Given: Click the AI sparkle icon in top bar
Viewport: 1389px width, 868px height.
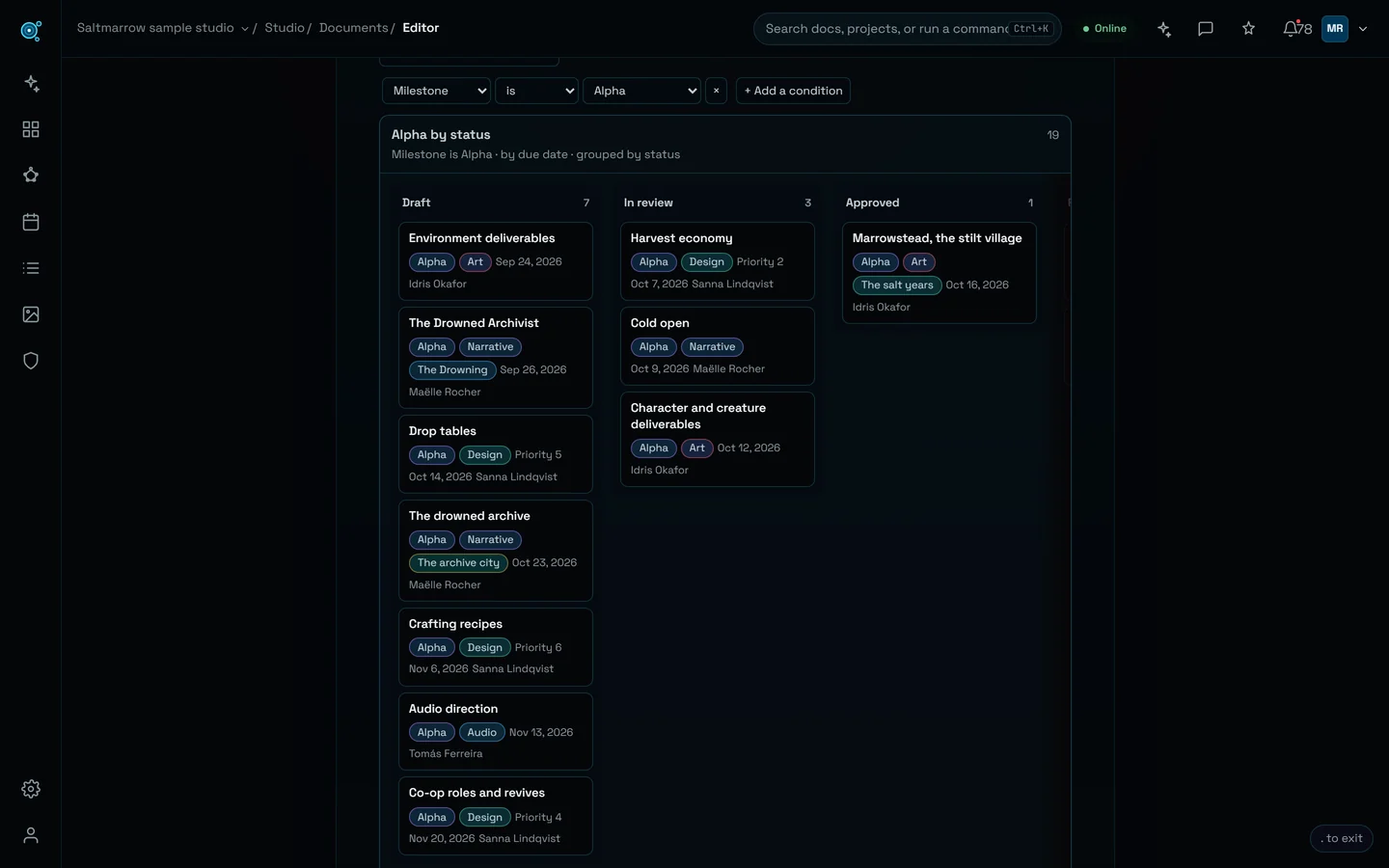Looking at the screenshot, I should [x=1164, y=29].
